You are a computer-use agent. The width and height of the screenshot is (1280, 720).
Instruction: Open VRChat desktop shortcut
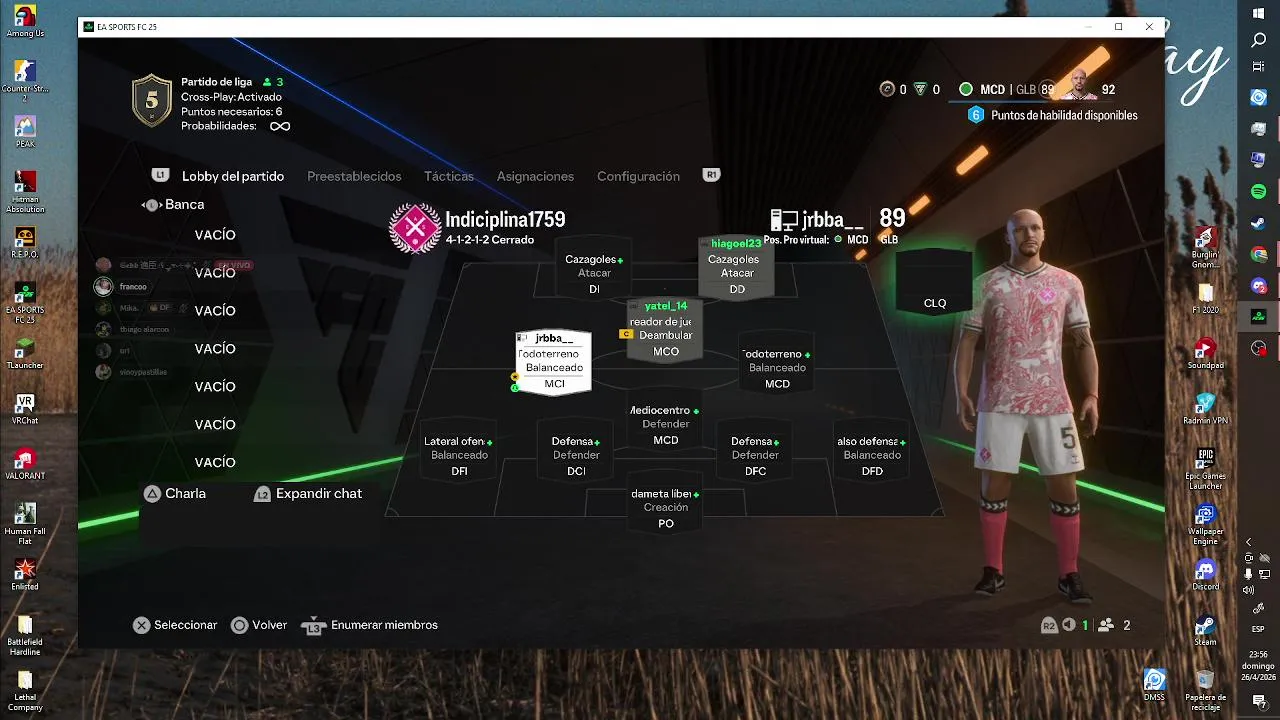25,409
